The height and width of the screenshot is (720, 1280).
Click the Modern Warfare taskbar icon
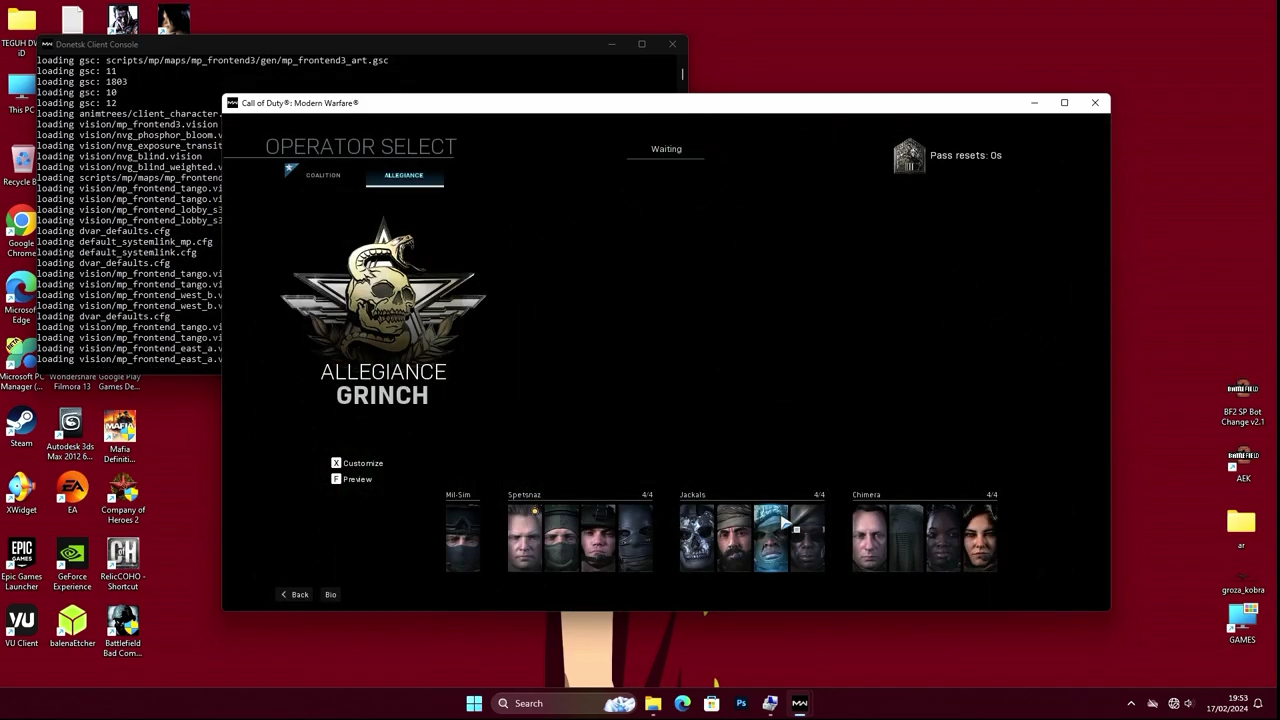point(799,703)
